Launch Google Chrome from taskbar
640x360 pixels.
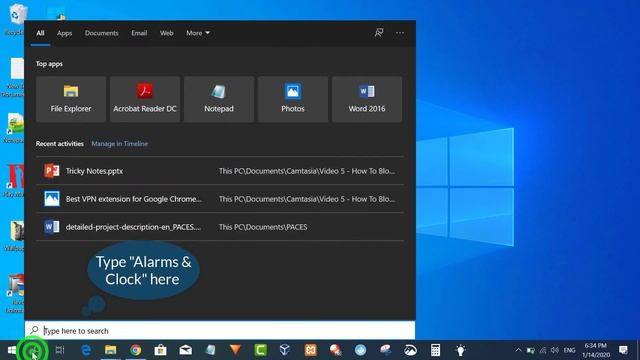(136, 350)
